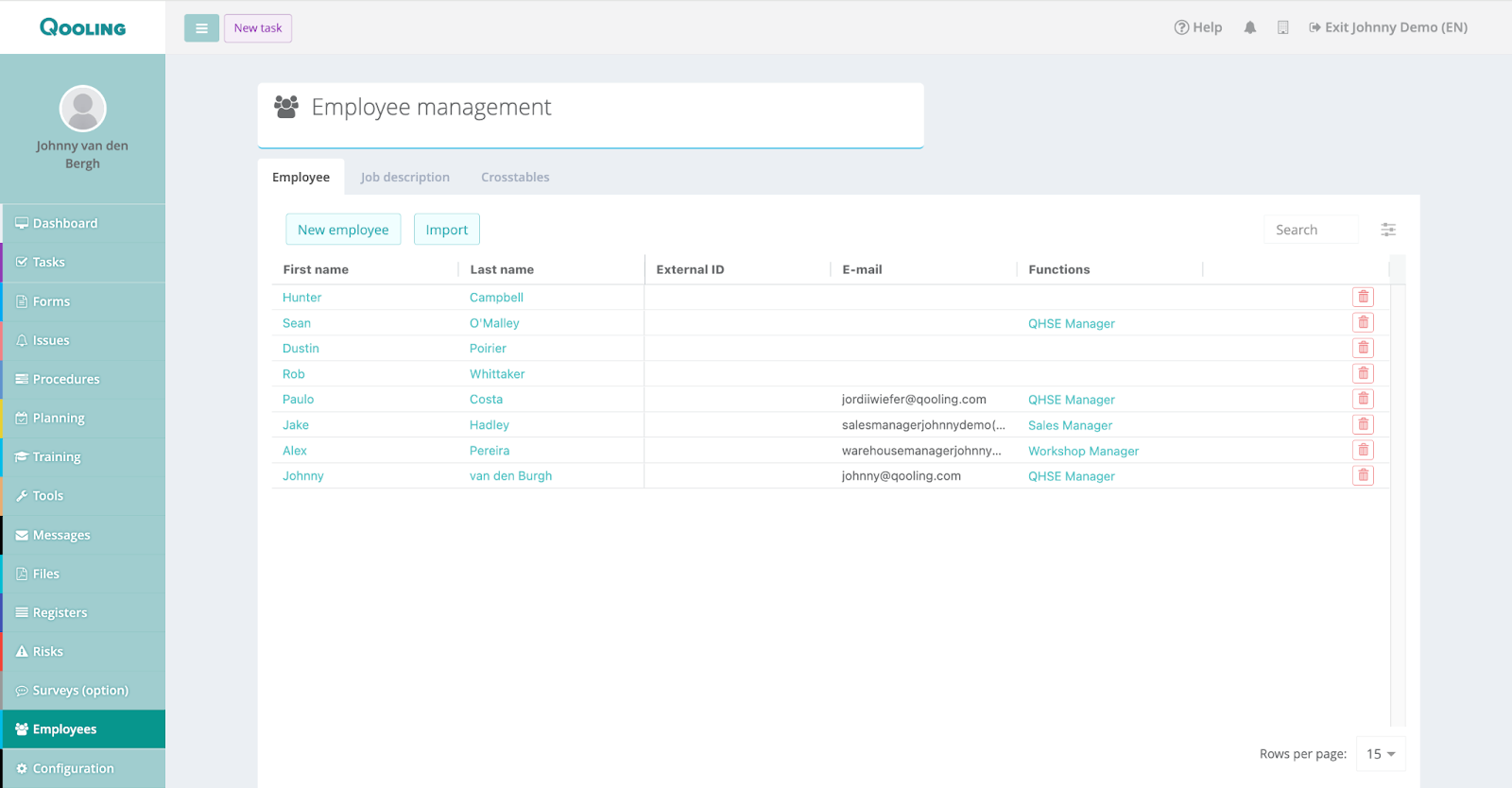Open Tasks in sidebar
Screen dimensions: 1512x788
83,262
